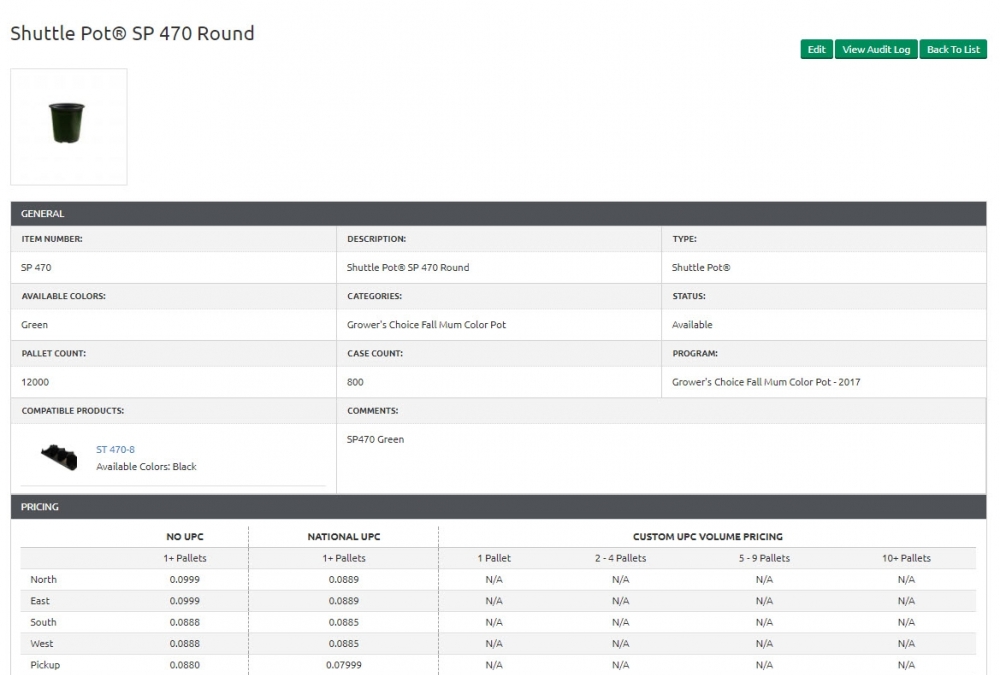Click South's N/A under 5 - 9 Pallets
This screenshot has height=675, width=1000.
point(765,622)
